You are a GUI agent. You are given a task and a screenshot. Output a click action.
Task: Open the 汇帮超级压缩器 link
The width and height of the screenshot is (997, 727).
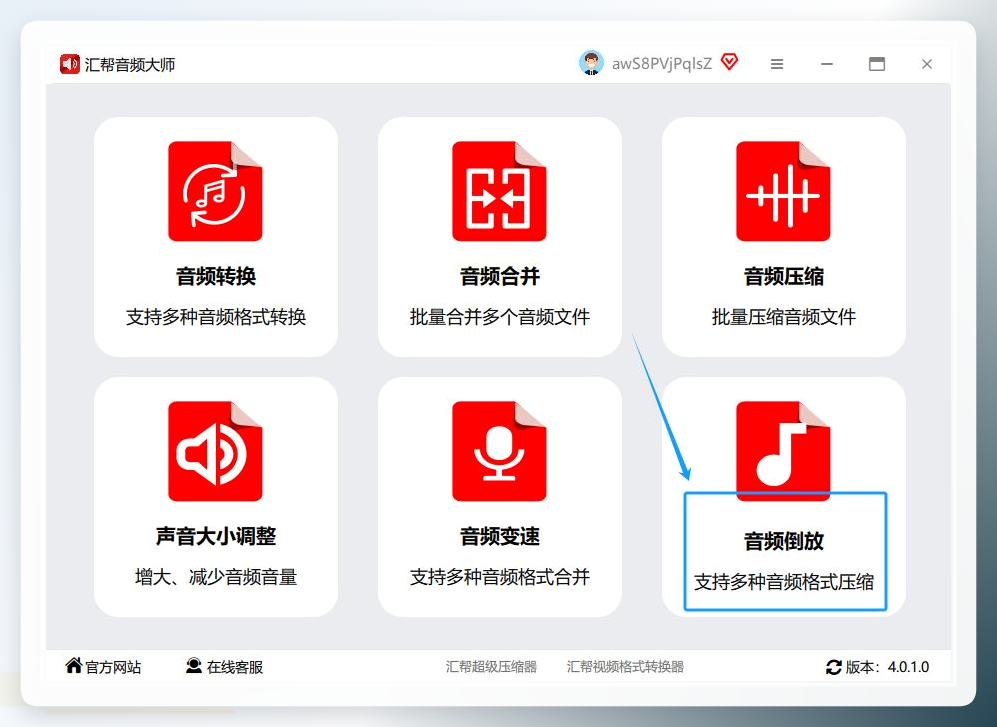491,667
